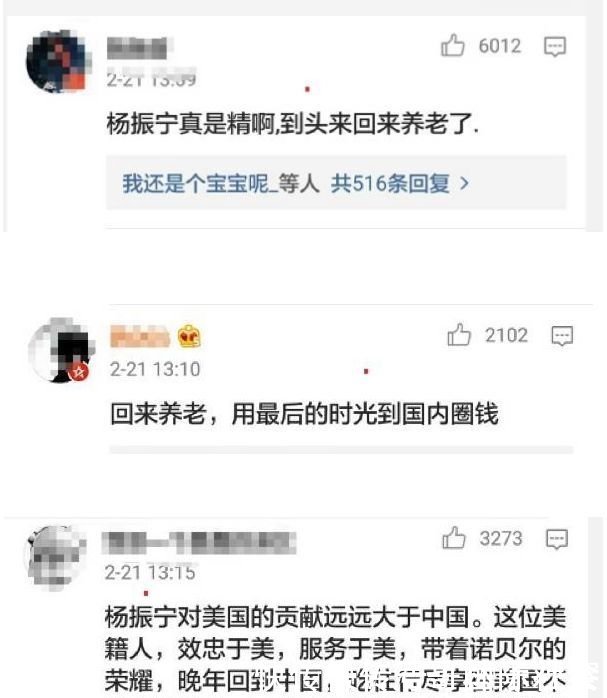Viewport: 607px width, 698px height.
Task: Like the comment with 6012 likes
Action: [453, 45]
